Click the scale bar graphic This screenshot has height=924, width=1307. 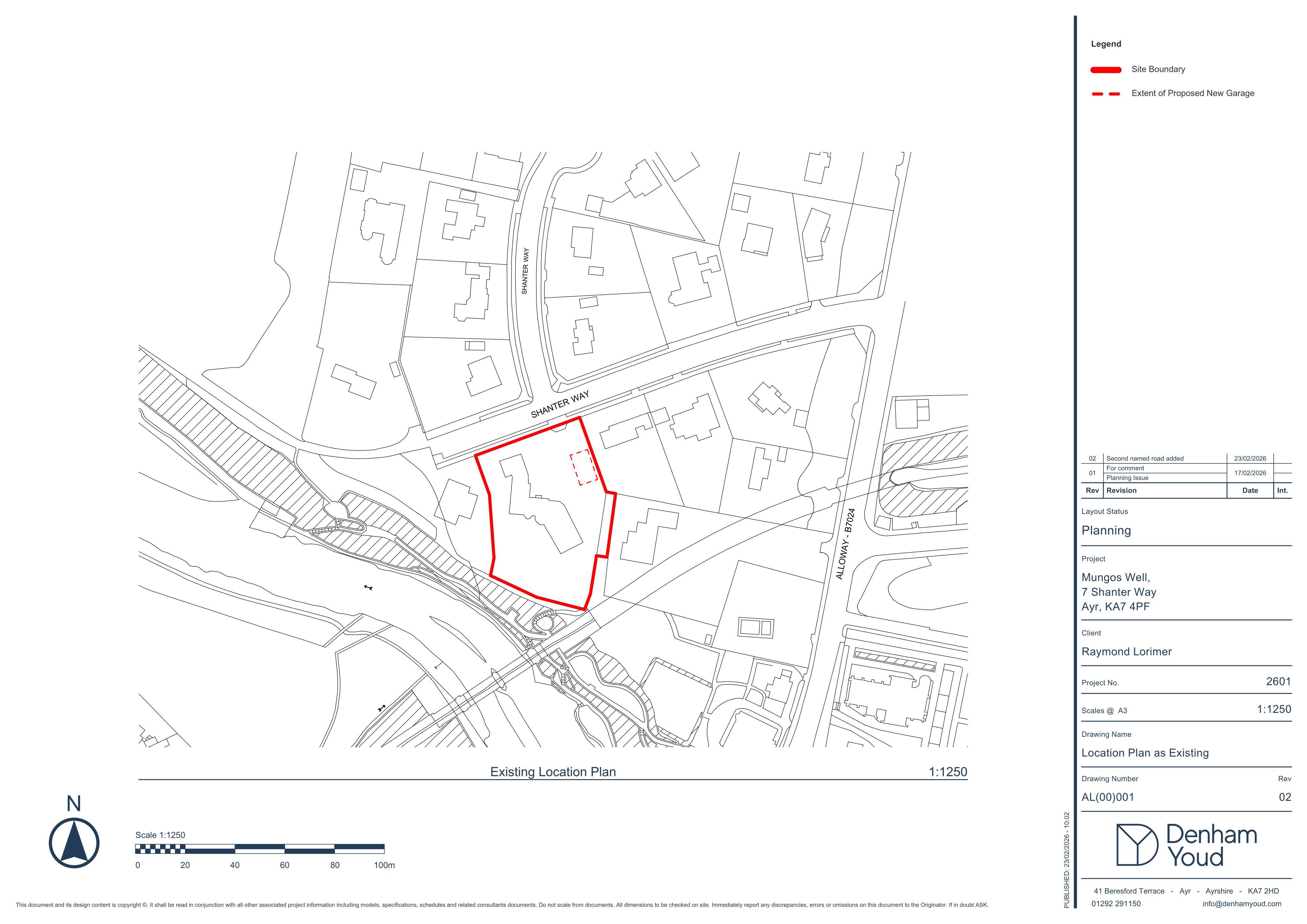tap(259, 849)
